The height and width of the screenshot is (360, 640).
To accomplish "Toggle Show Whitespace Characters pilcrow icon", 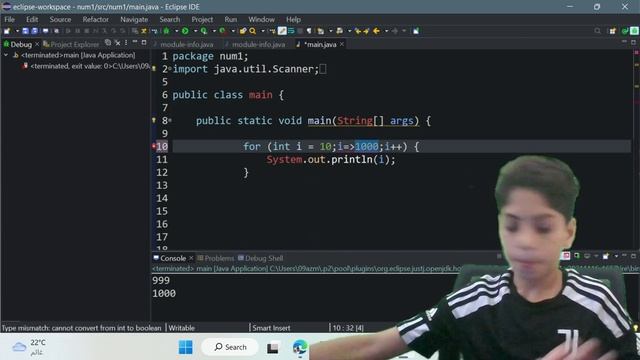I will point(309,31).
